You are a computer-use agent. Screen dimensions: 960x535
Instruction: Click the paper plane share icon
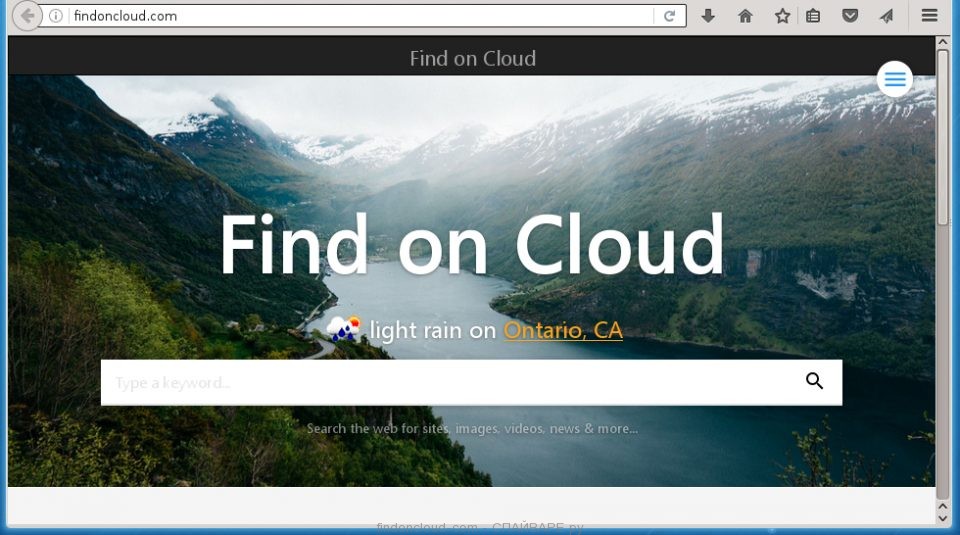pyautogui.click(x=886, y=16)
